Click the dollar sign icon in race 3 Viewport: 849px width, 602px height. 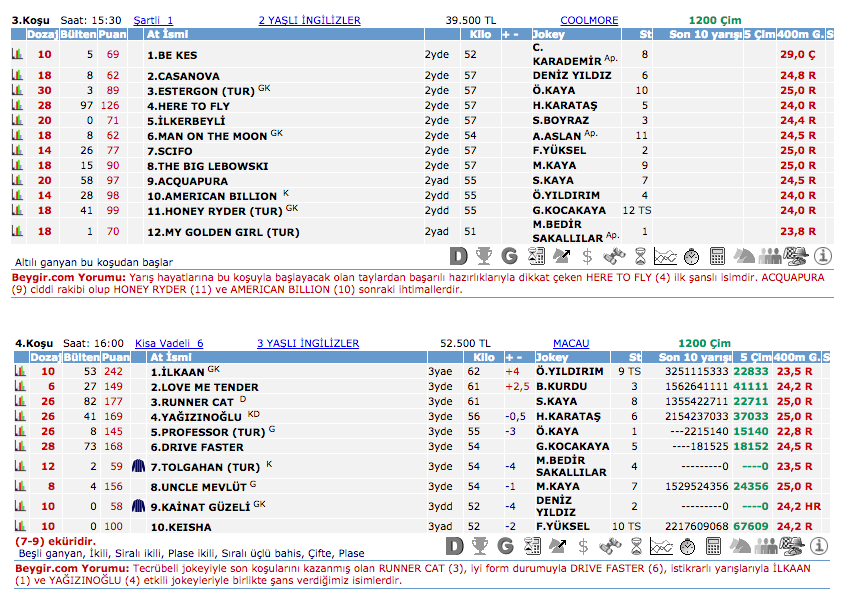tap(586, 256)
